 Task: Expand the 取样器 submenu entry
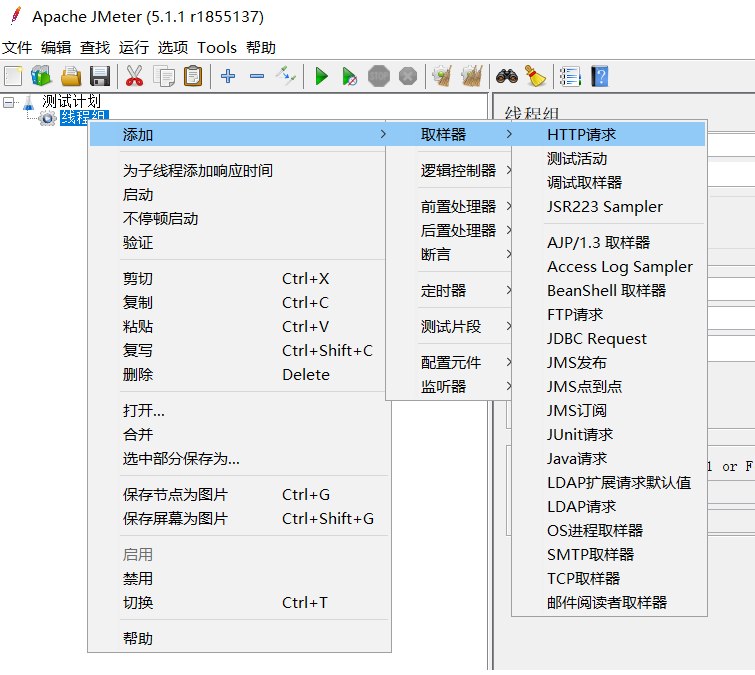(449, 134)
